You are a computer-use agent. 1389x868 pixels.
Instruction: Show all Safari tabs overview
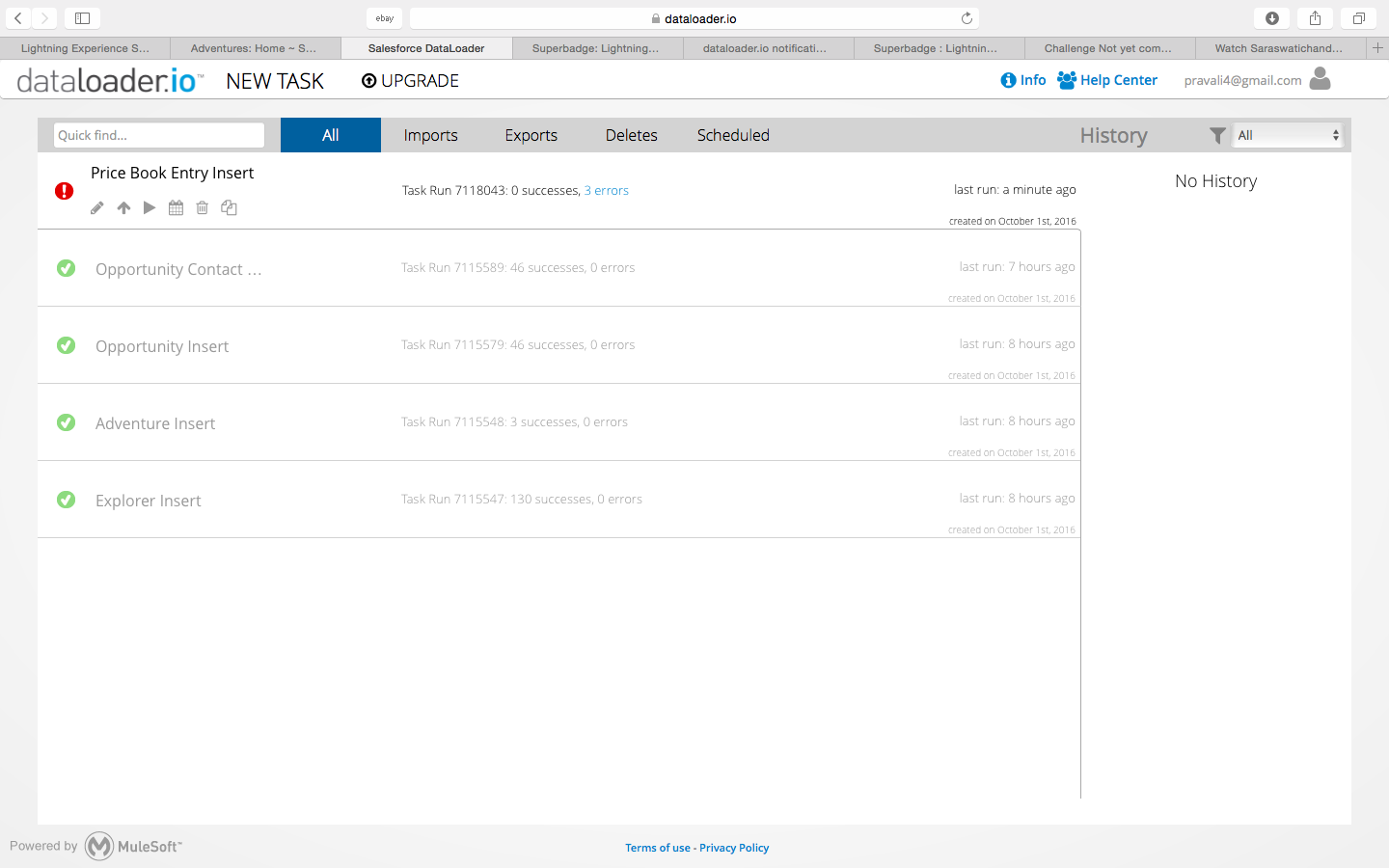[1358, 18]
